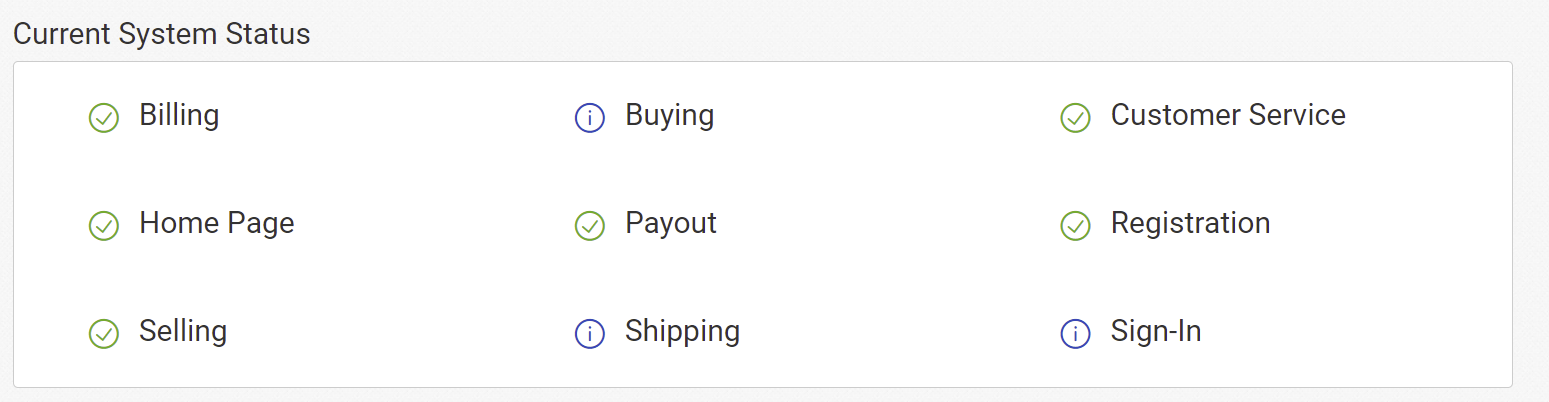Click the green checkmark next to Customer Service
1549x402 pixels.
coord(1075,118)
